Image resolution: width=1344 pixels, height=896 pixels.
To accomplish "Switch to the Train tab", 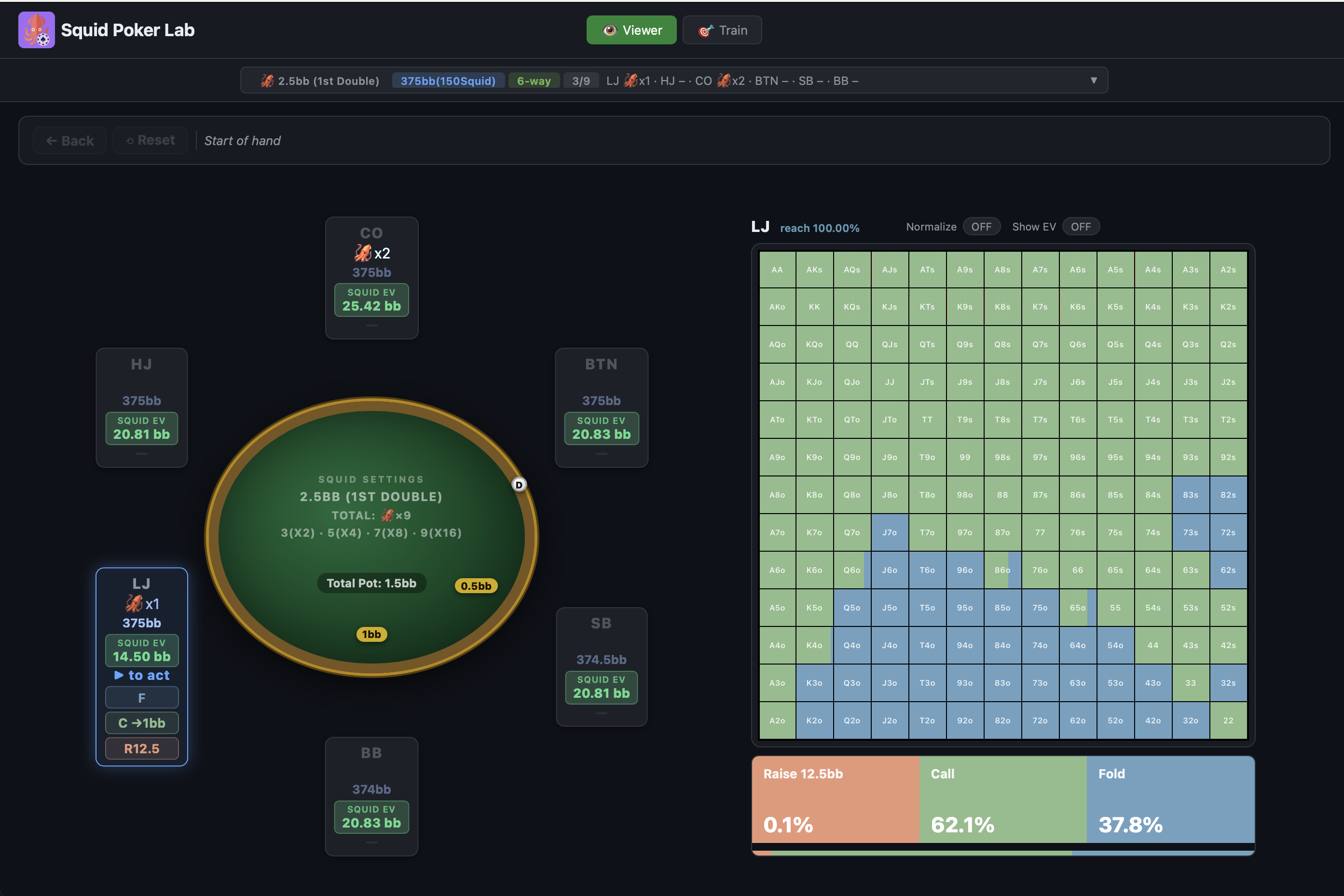I will (x=722, y=30).
